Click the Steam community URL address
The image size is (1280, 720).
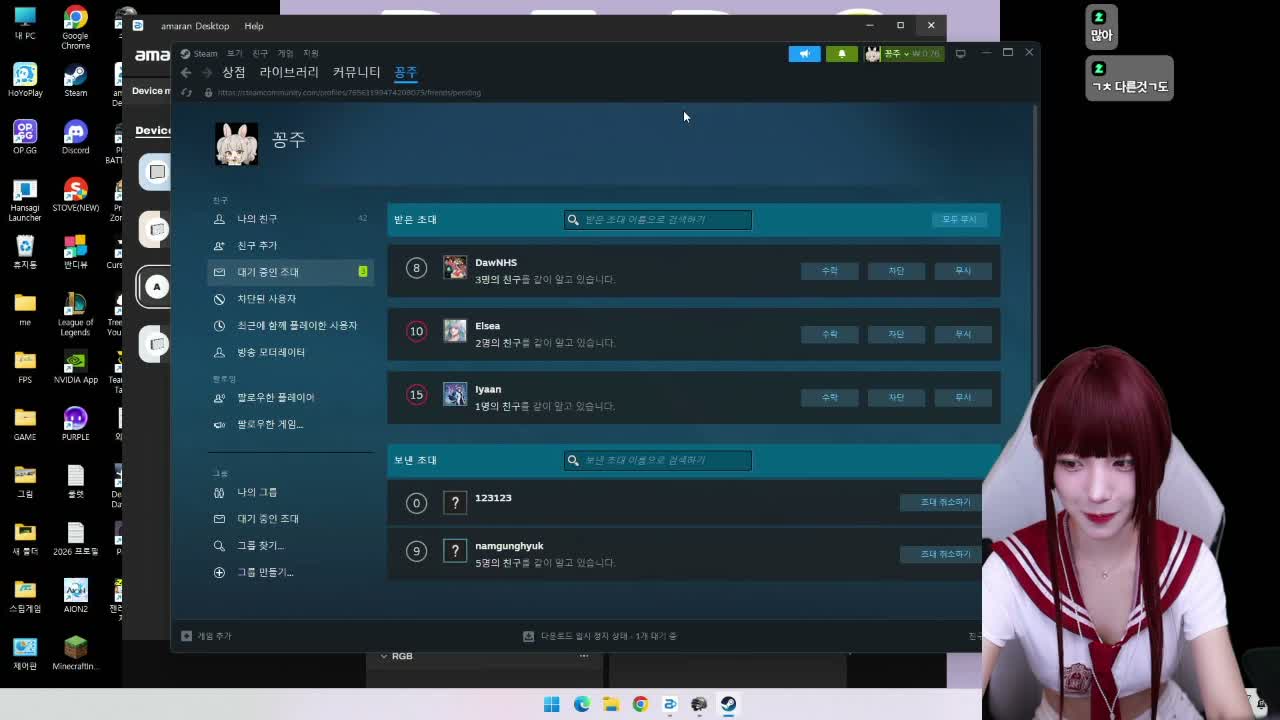pyautogui.click(x=349, y=92)
